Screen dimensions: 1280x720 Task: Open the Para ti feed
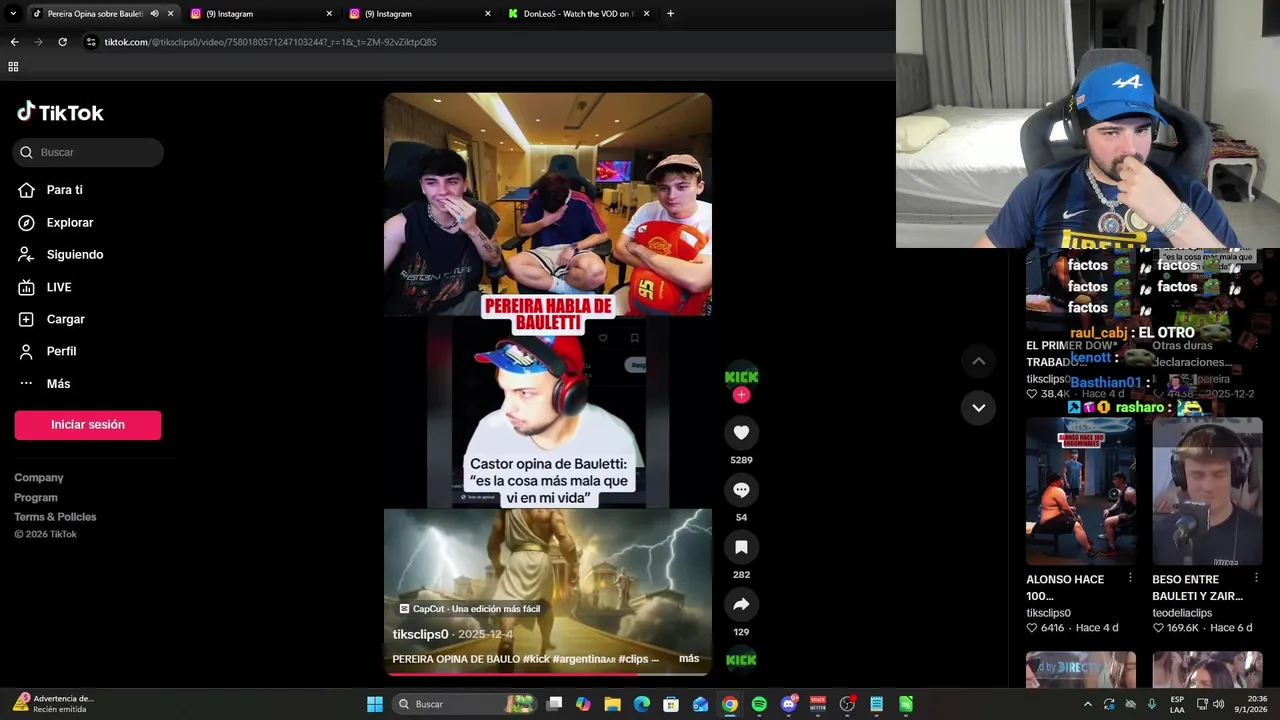click(64, 190)
